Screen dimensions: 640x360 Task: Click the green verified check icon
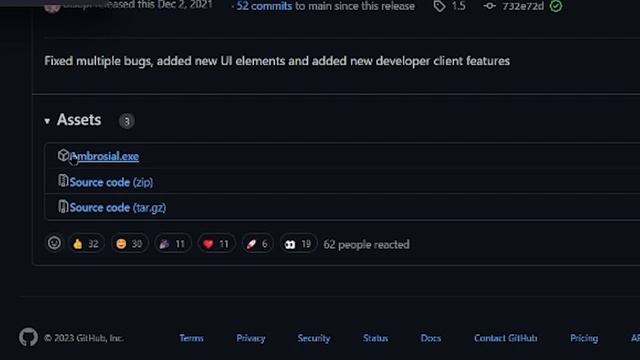556,6
